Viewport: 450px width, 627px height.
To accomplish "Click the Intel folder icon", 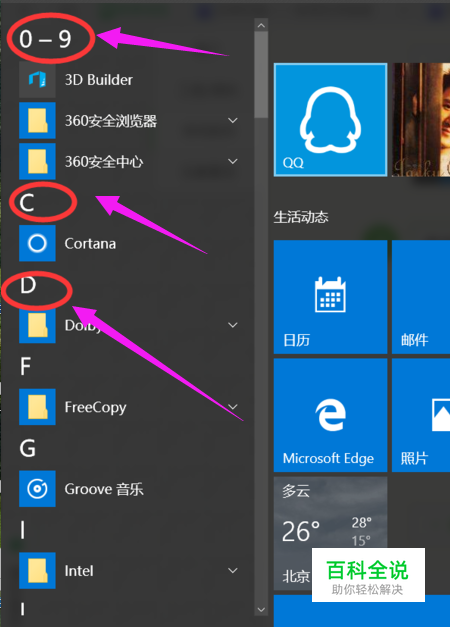I will click(x=37, y=571).
